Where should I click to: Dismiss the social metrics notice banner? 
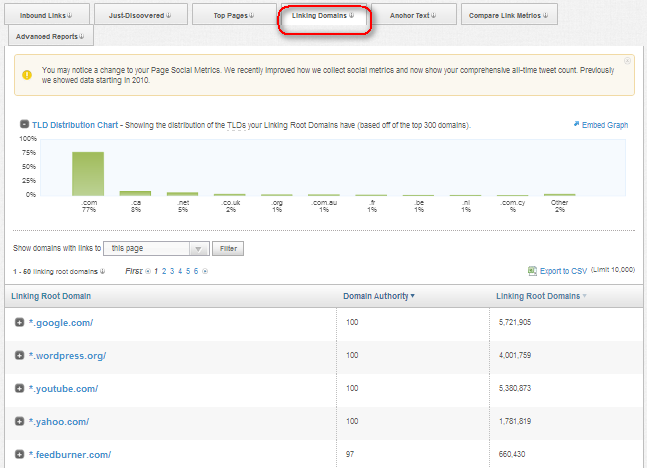pos(627,61)
